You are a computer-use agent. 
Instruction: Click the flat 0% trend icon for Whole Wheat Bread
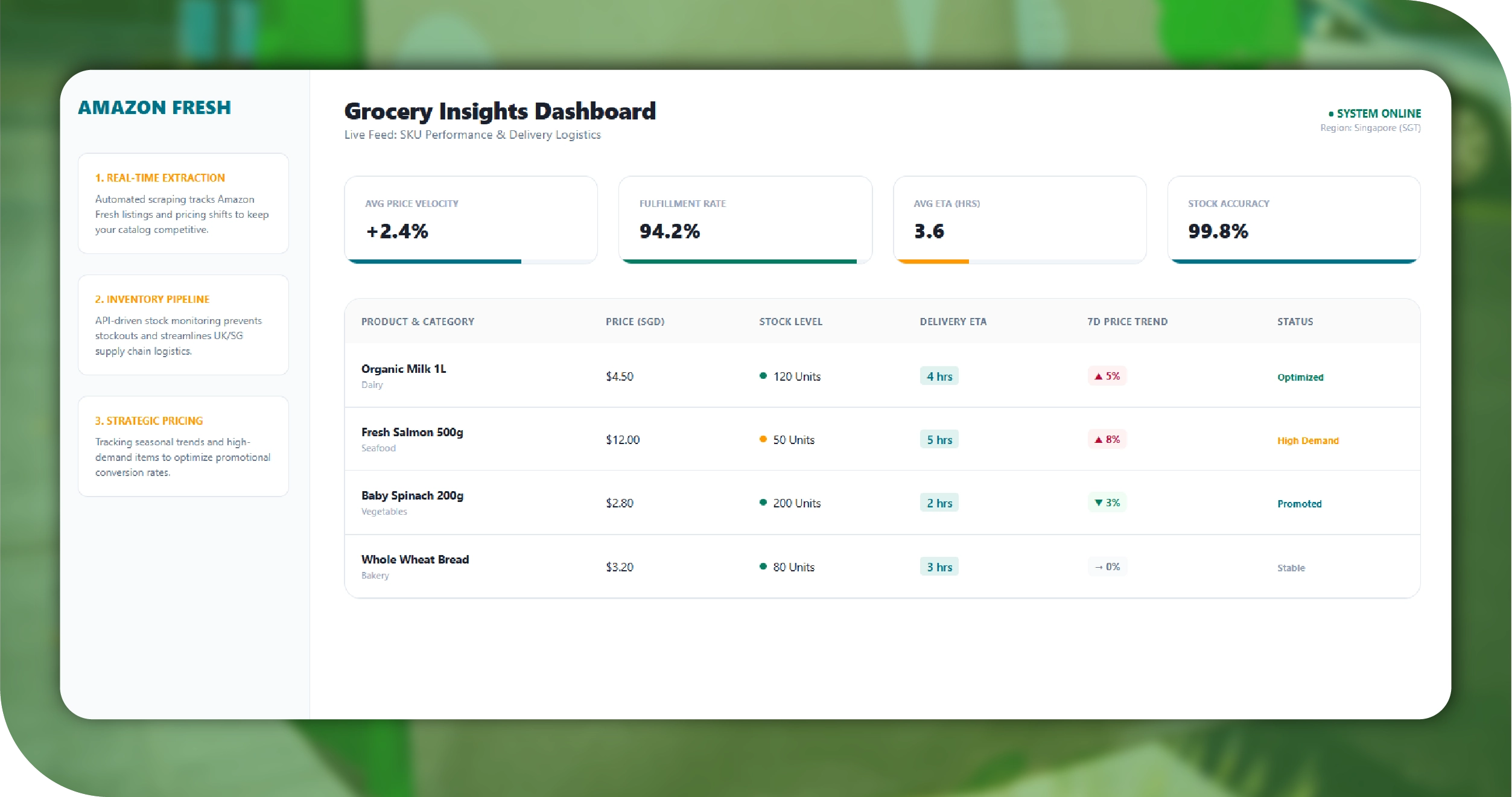coord(1107,567)
